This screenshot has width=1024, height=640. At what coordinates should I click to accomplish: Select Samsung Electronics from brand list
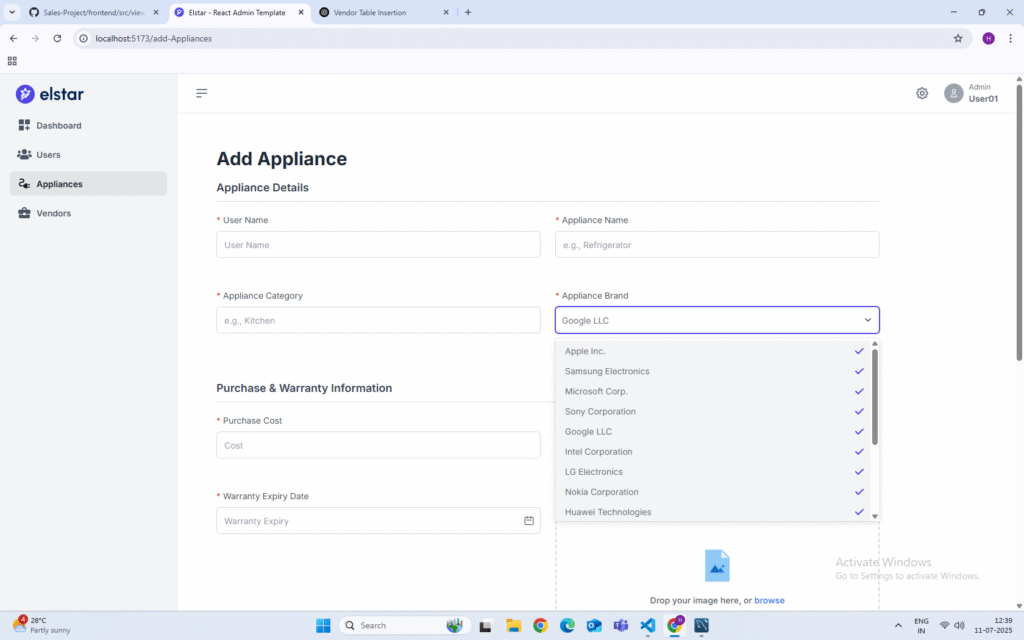[713, 372]
